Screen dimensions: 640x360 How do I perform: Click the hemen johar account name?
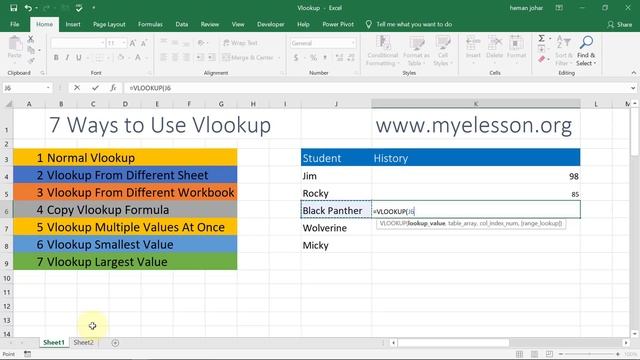coord(526,8)
